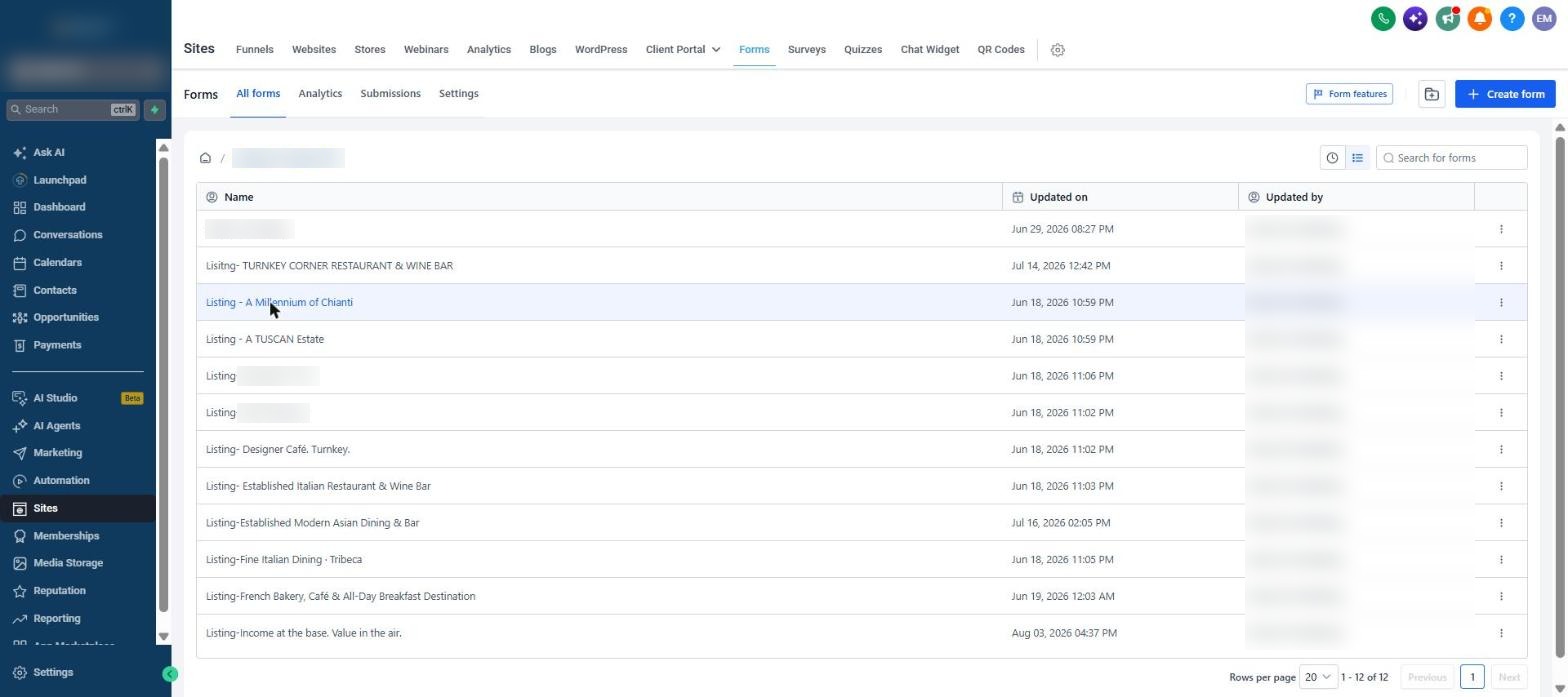Open actions menu for Income at the base row
The image size is (1568, 697).
point(1501,633)
